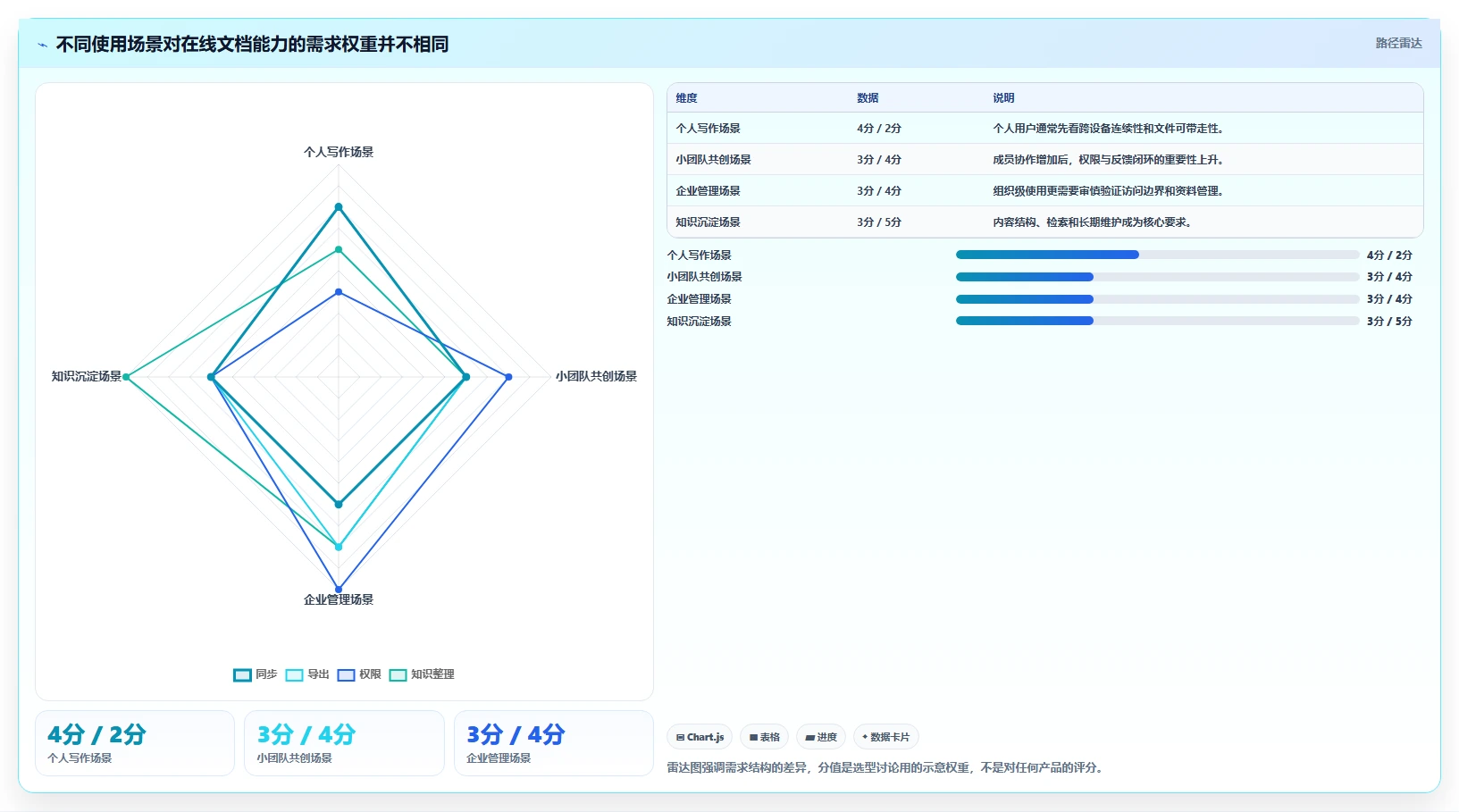Click the 小团队共创场景 progress bar
1459x812 pixels.
coord(1157,277)
